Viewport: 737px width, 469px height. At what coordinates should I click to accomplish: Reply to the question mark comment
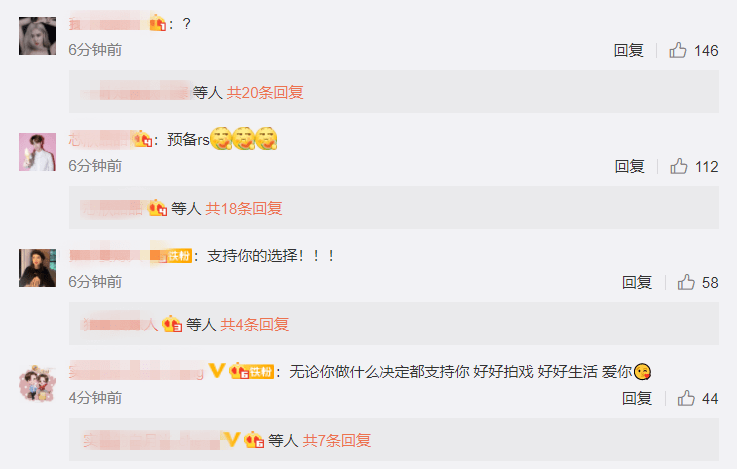tap(628, 50)
